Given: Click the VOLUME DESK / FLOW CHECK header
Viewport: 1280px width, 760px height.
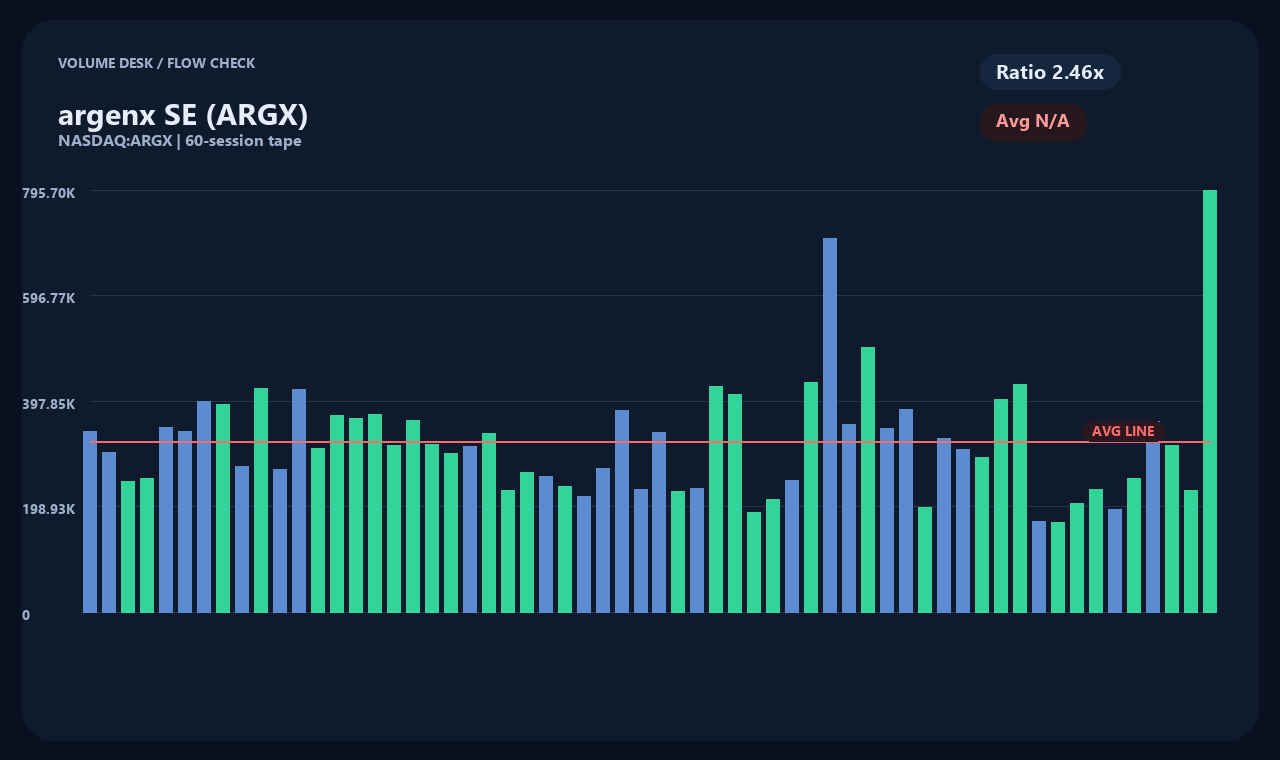Looking at the screenshot, I should [157, 63].
